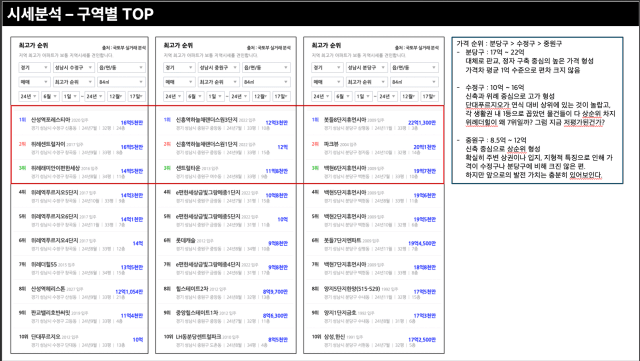This screenshot has width=640, height=361.
Task: Click the 8억9,700만 price in 중원구 list
Action: tap(276, 292)
